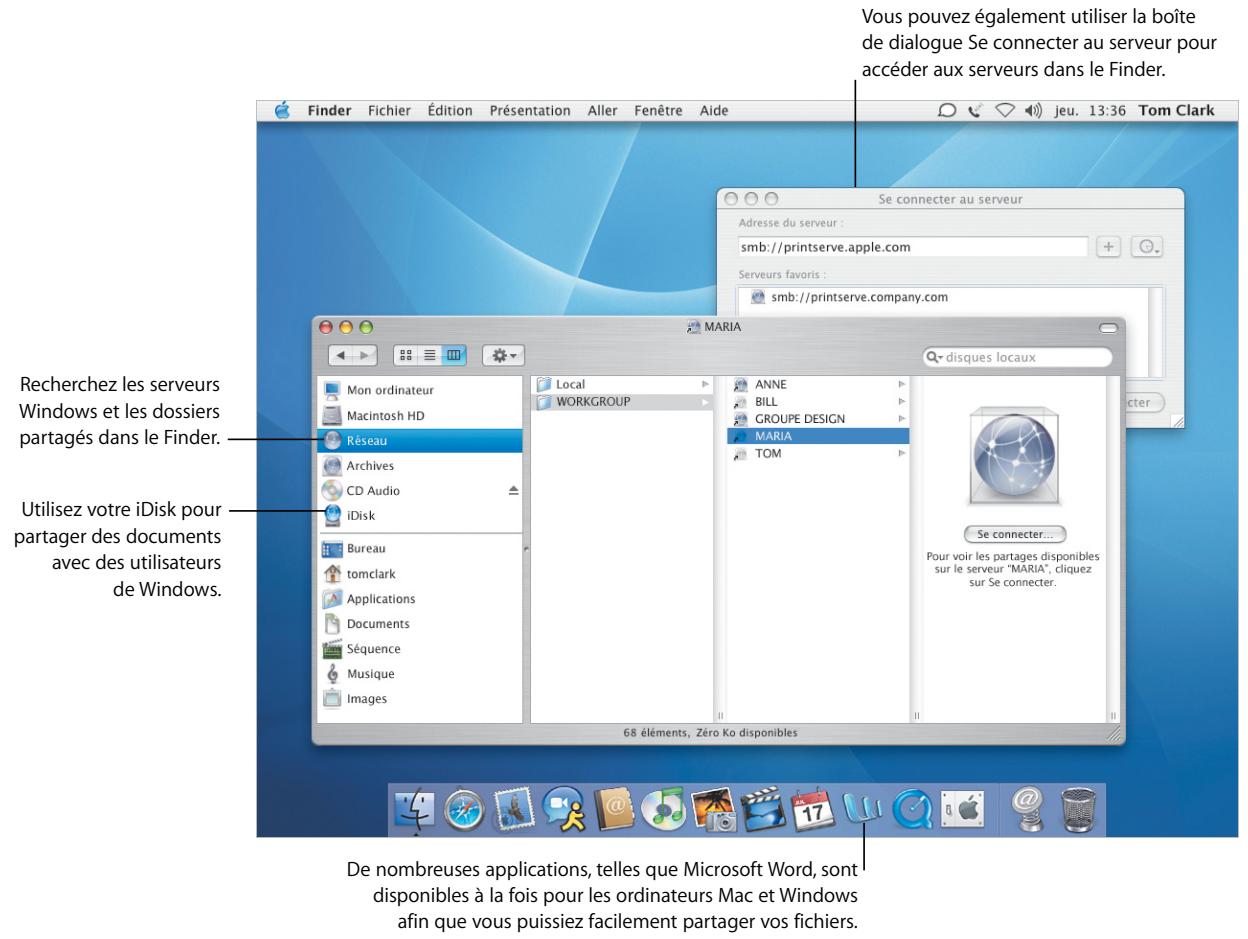Click Se connecter button for MARIA
The height and width of the screenshot is (939, 1248).
pyautogui.click(x=1014, y=534)
